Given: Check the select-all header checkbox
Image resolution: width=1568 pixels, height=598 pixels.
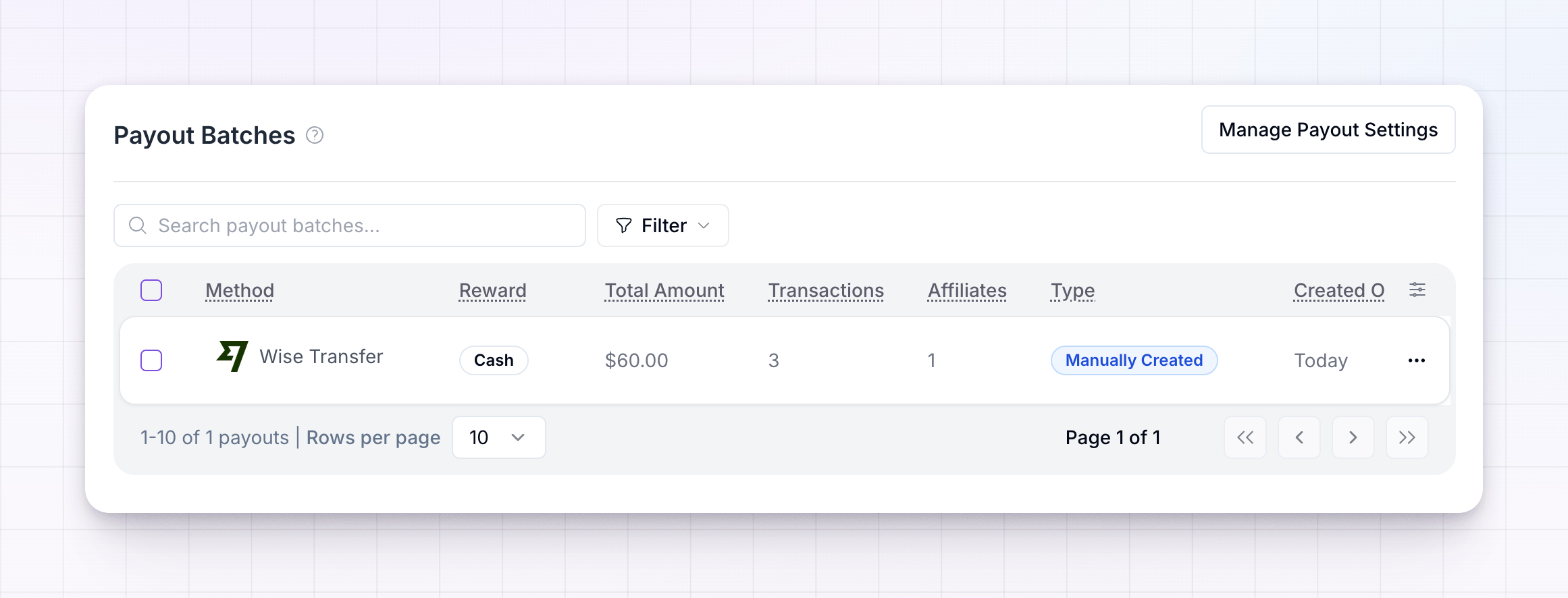Looking at the screenshot, I should pyautogui.click(x=151, y=290).
